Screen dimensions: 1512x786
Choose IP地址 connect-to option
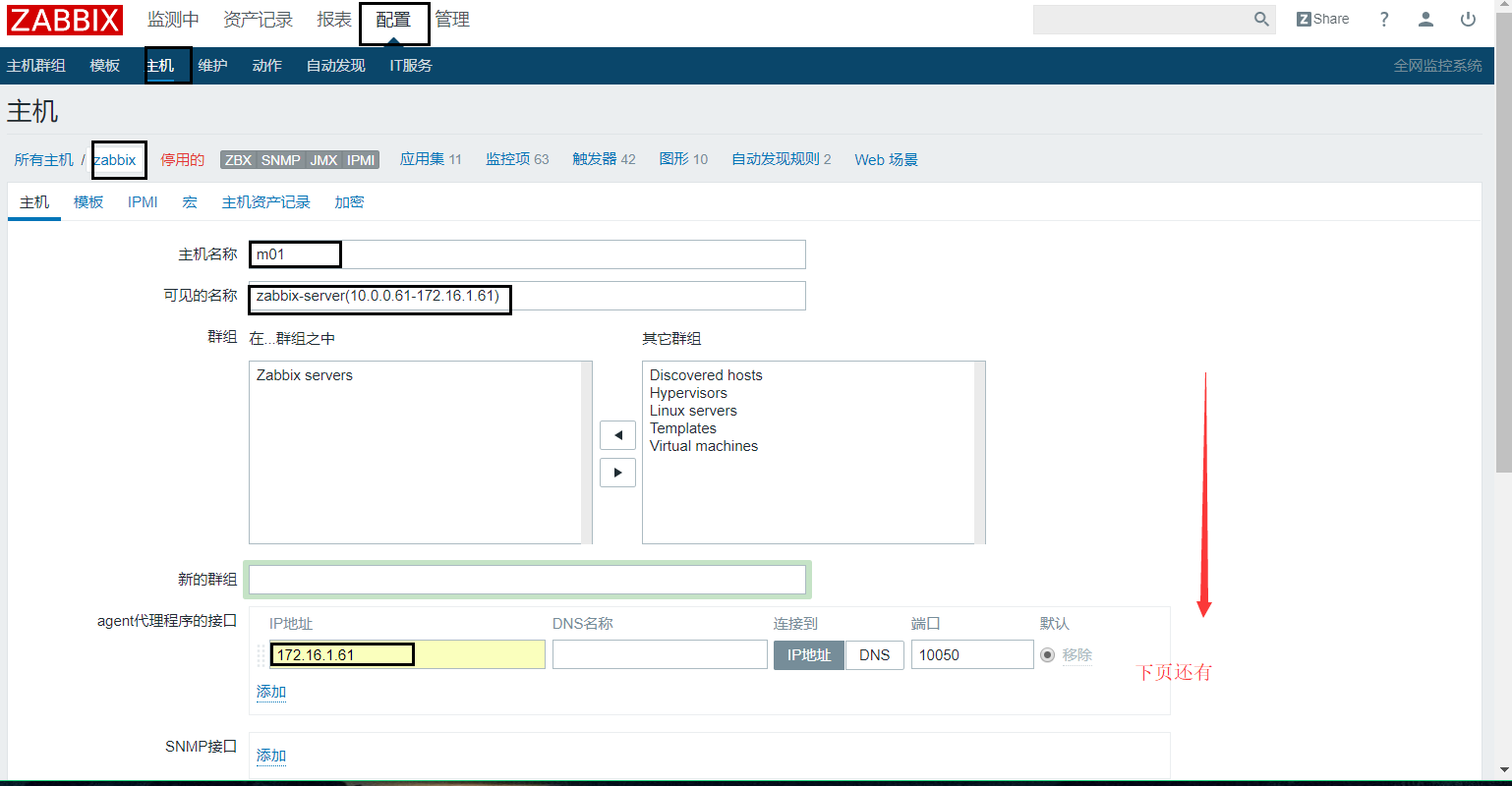[x=809, y=655]
